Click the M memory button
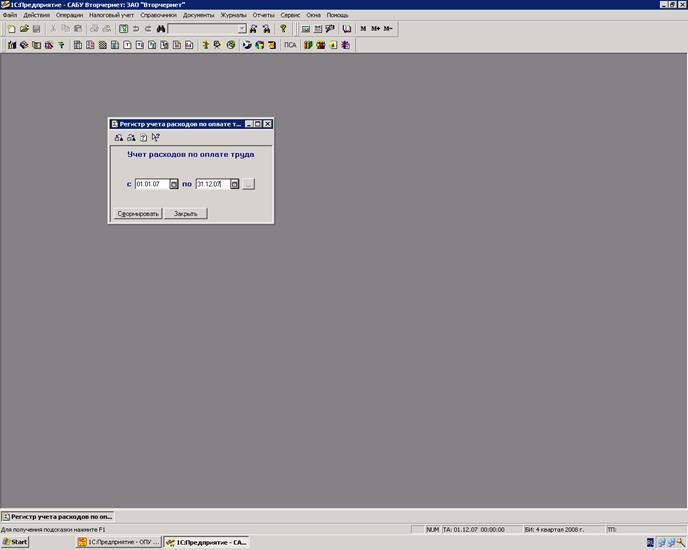Viewport: 688px width, 550px height. 363,29
